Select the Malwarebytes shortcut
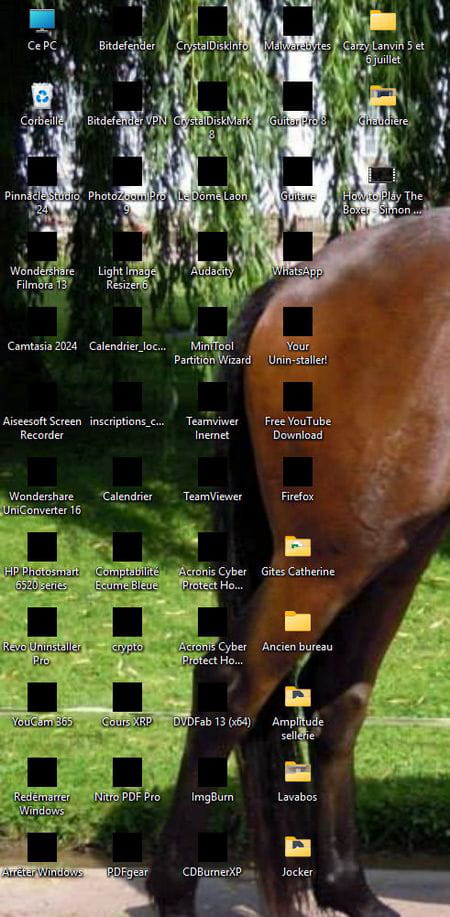This screenshot has width=450, height=917. tap(297, 21)
